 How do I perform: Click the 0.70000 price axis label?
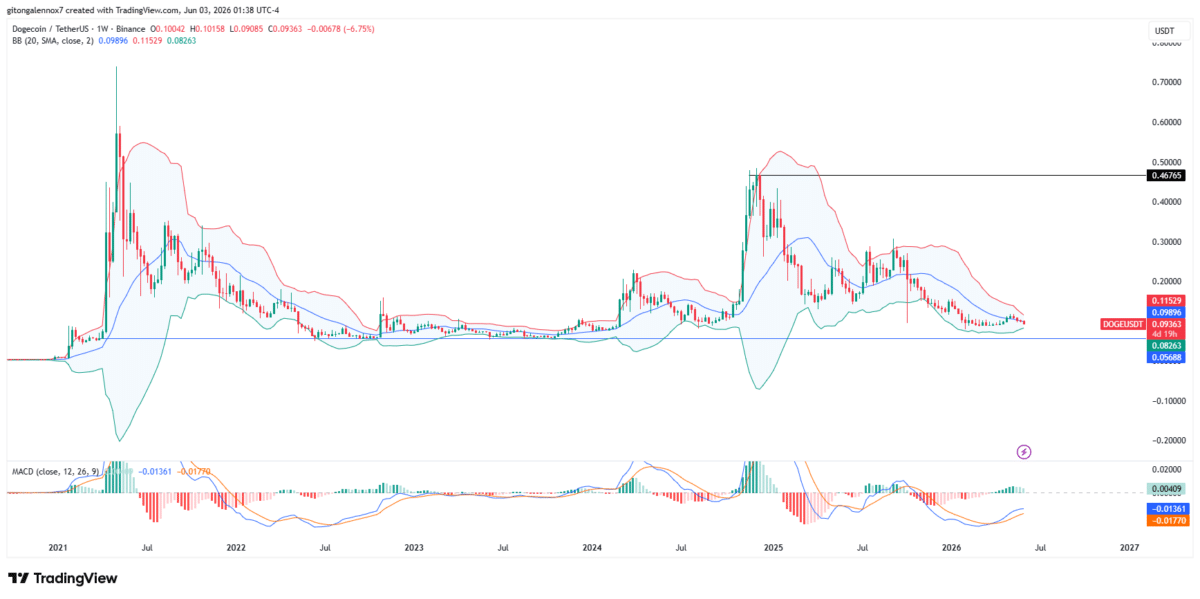click(x=1166, y=83)
